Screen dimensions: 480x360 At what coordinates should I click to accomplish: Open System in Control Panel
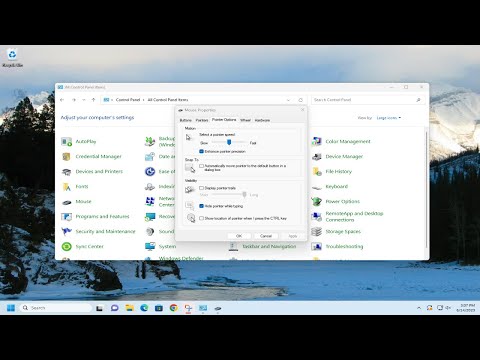pyautogui.click(x=160, y=246)
